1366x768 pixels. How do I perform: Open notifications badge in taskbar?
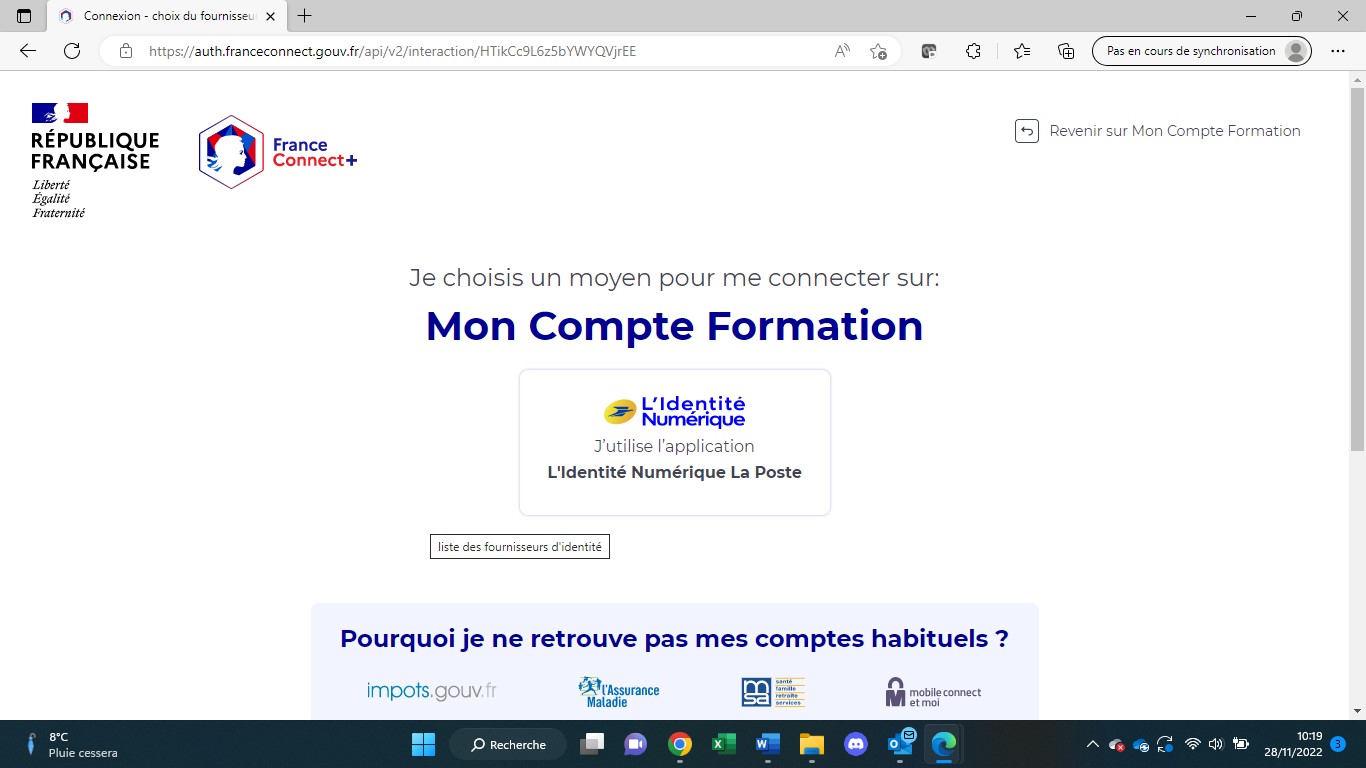pos(1337,744)
